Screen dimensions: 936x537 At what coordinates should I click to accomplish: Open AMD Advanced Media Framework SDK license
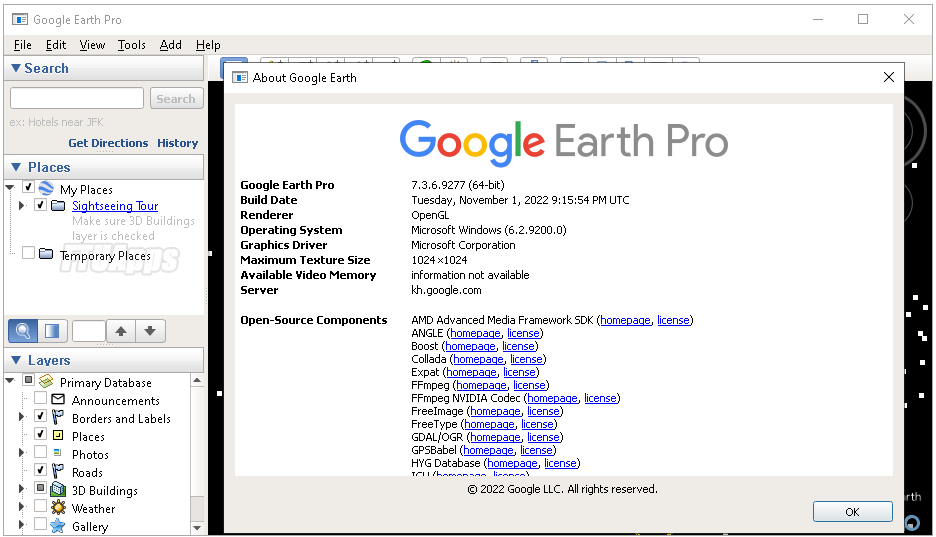coord(673,320)
